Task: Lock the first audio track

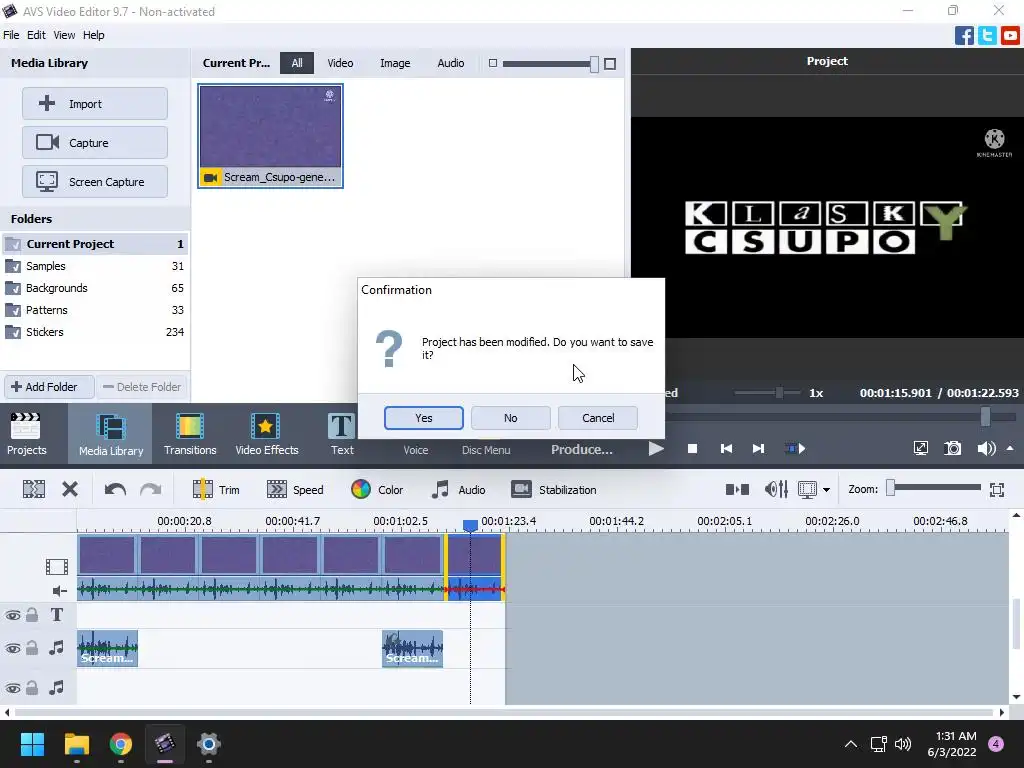Action: [x=32, y=648]
